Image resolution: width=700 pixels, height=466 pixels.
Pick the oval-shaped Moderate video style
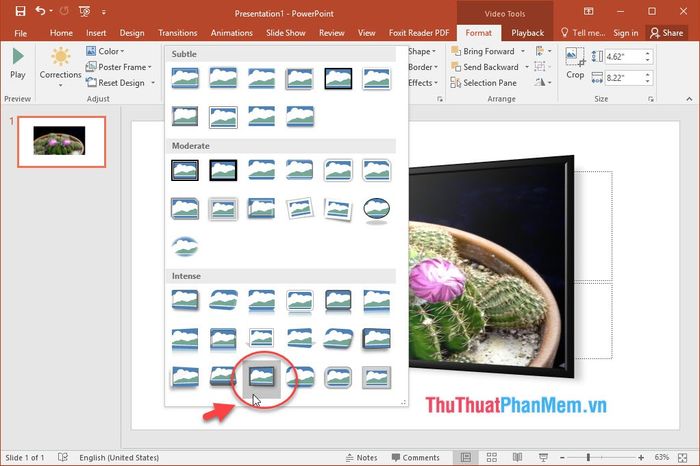coord(376,208)
